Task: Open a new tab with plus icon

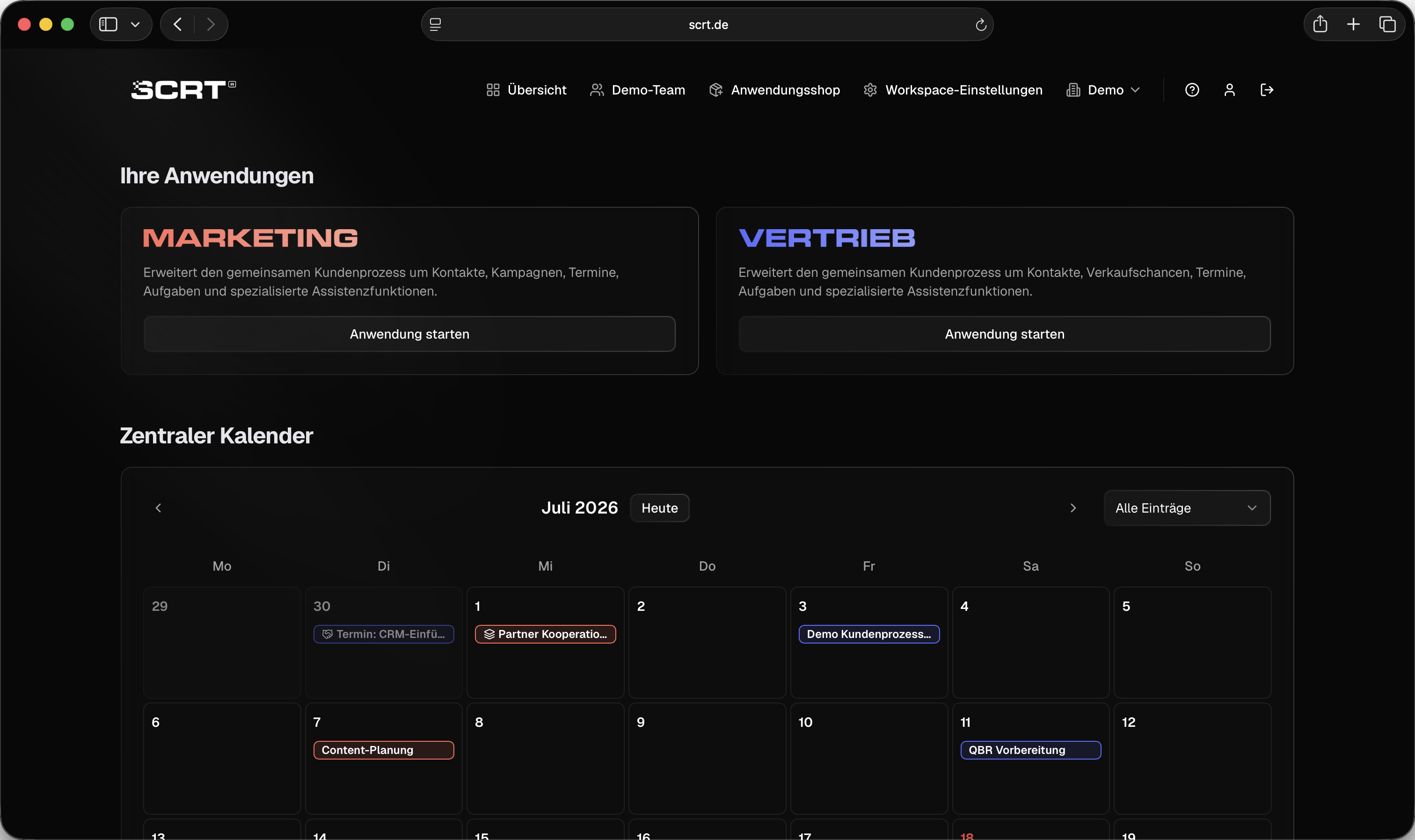Action: click(x=1353, y=24)
